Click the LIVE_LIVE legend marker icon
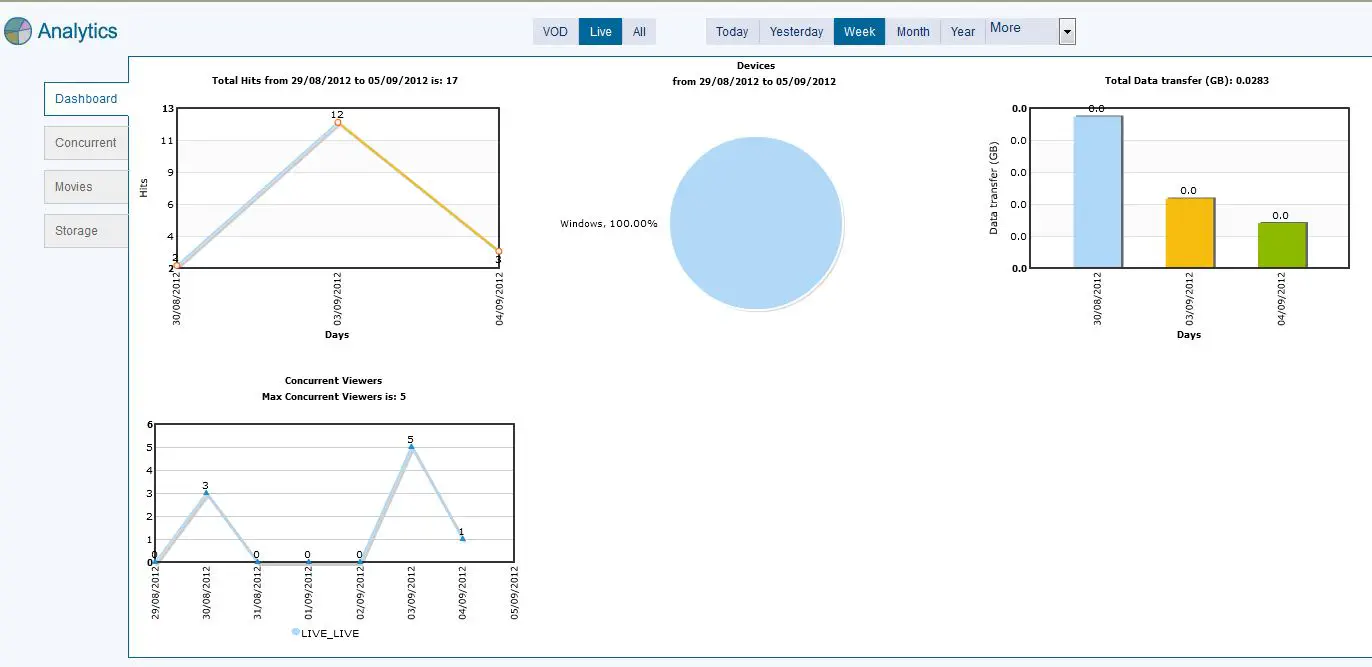This screenshot has height=667, width=1372. pyautogui.click(x=296, y=633)
